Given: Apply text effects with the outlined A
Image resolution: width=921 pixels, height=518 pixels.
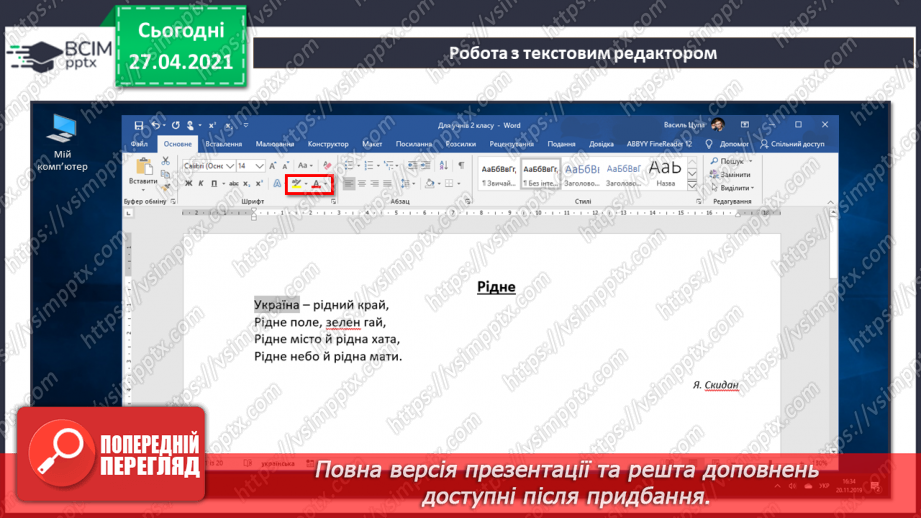Looking at the screenshot, I should pyautogui.click(x=277, y=184).
